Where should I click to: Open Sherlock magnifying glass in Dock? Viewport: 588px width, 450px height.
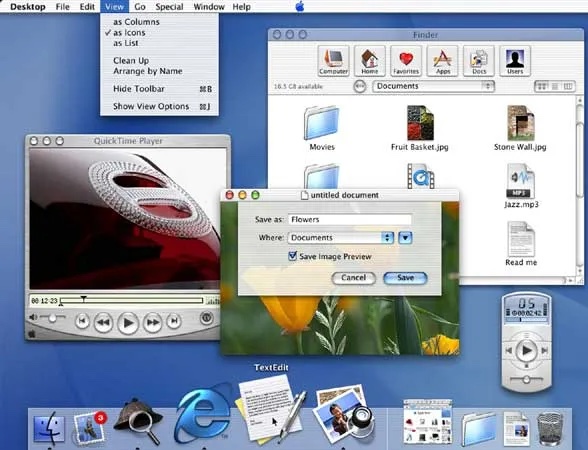(139, 421)
